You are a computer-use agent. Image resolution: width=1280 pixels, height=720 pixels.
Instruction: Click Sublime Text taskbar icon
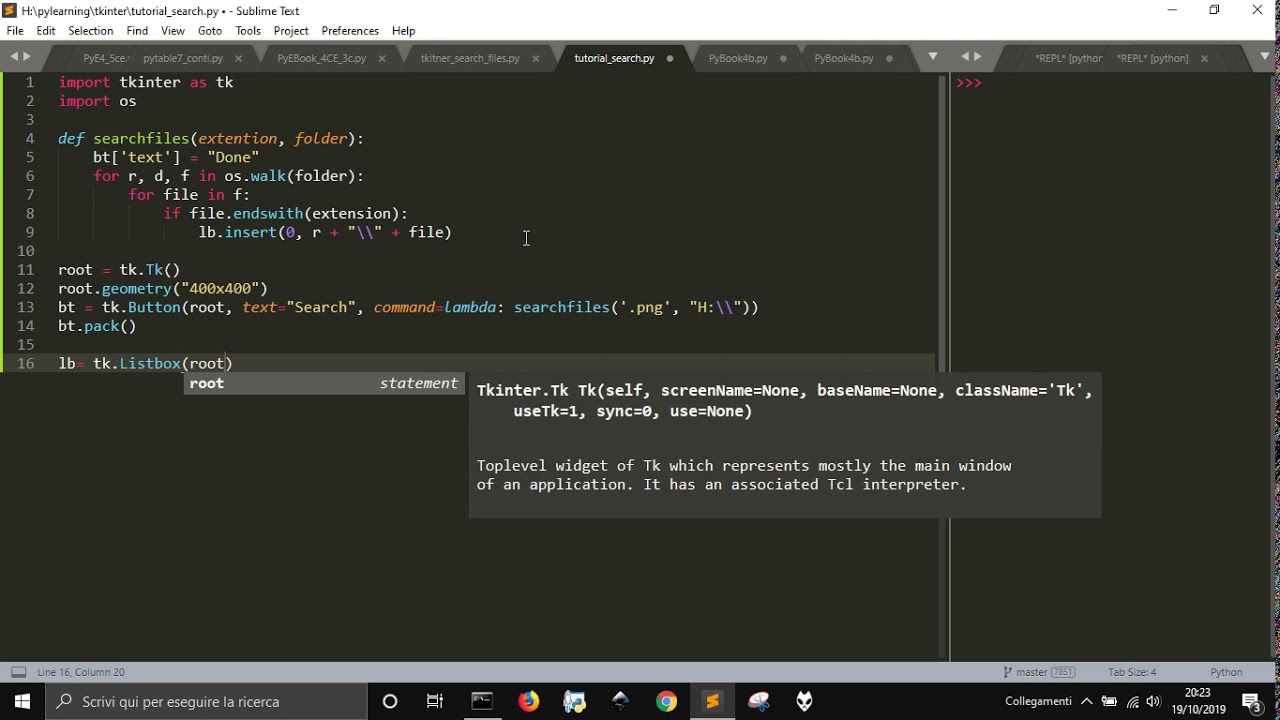pos(712,701)
